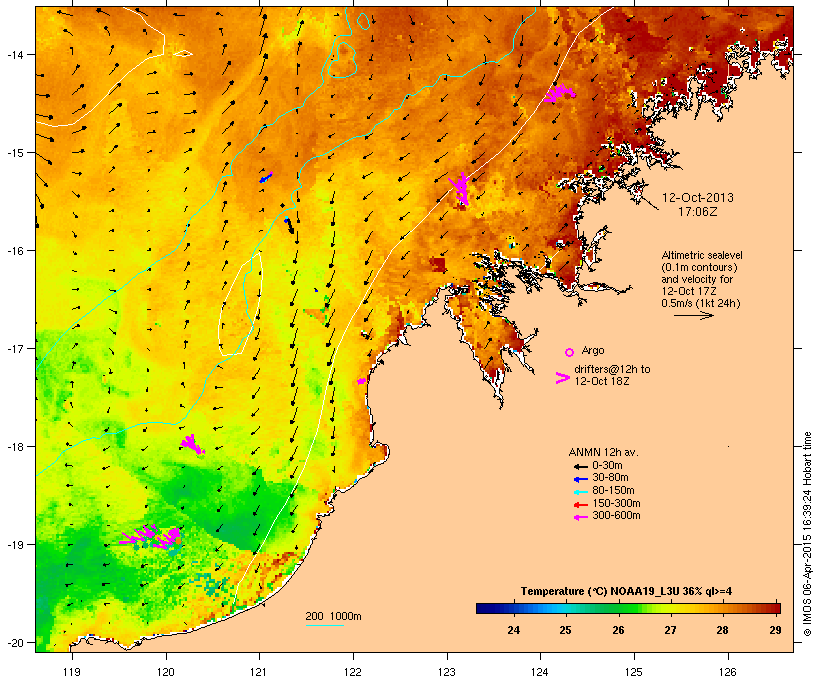Click the '30-80m' depth label
This screenshot has height=680, width=820.
click(610, 478)
